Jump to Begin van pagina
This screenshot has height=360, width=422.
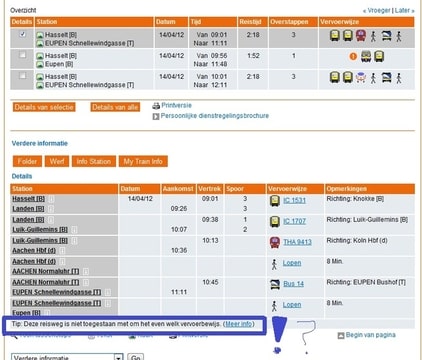(371, 335)
